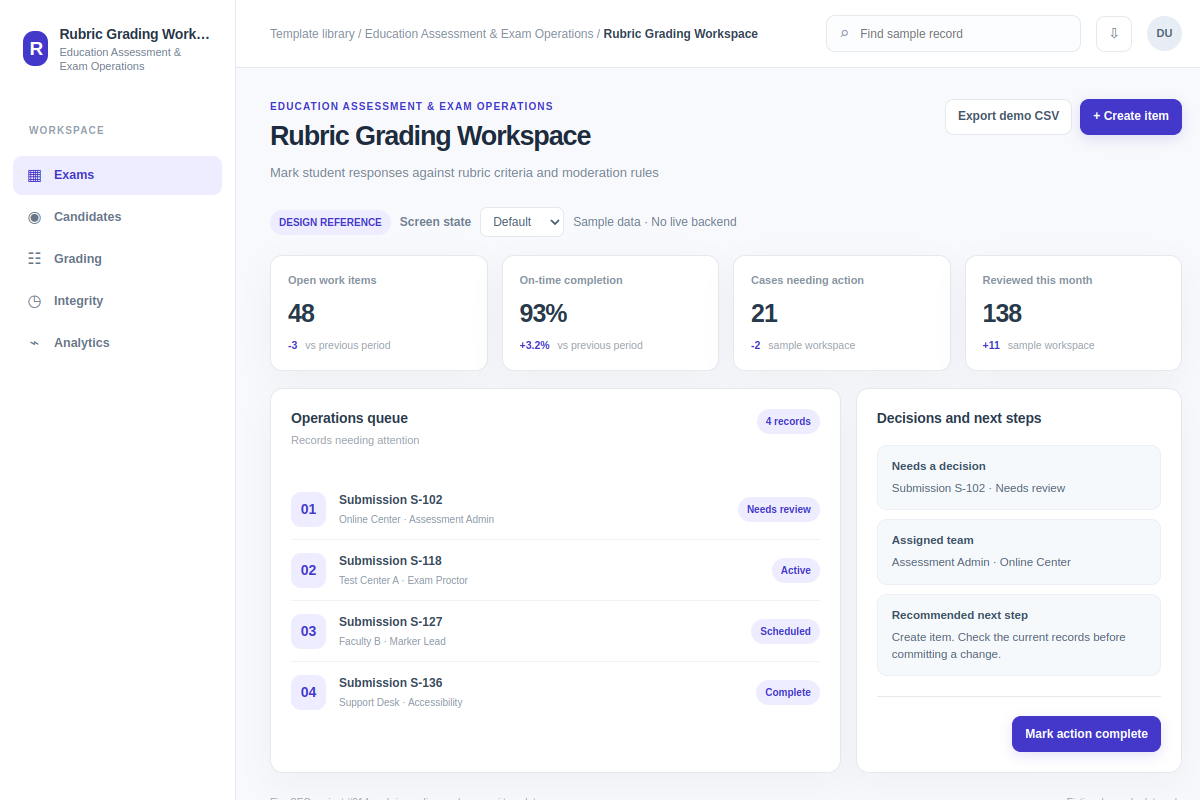Click Mark action complete button
This screenshot has height=800, width=1200.
tap(1086, 734)
